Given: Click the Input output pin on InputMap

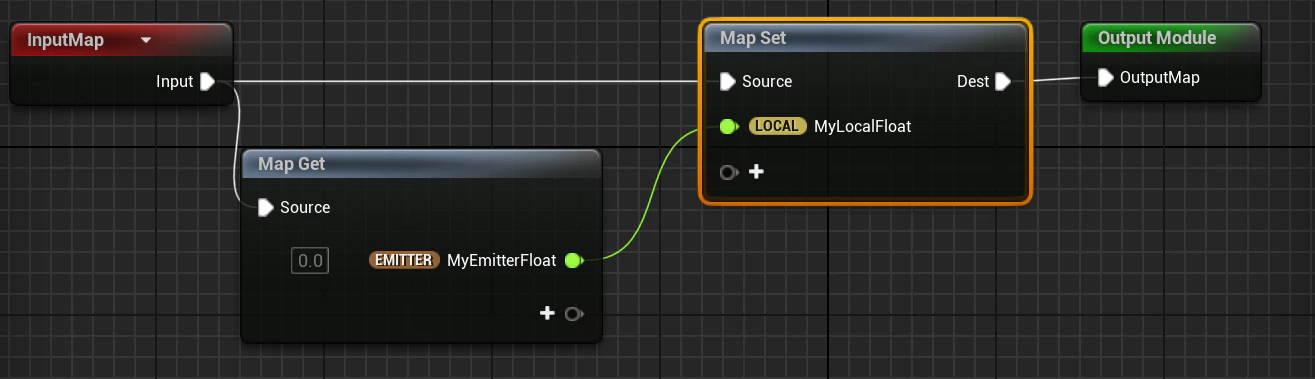Looking at the screenshot, I should click(207, 82).
